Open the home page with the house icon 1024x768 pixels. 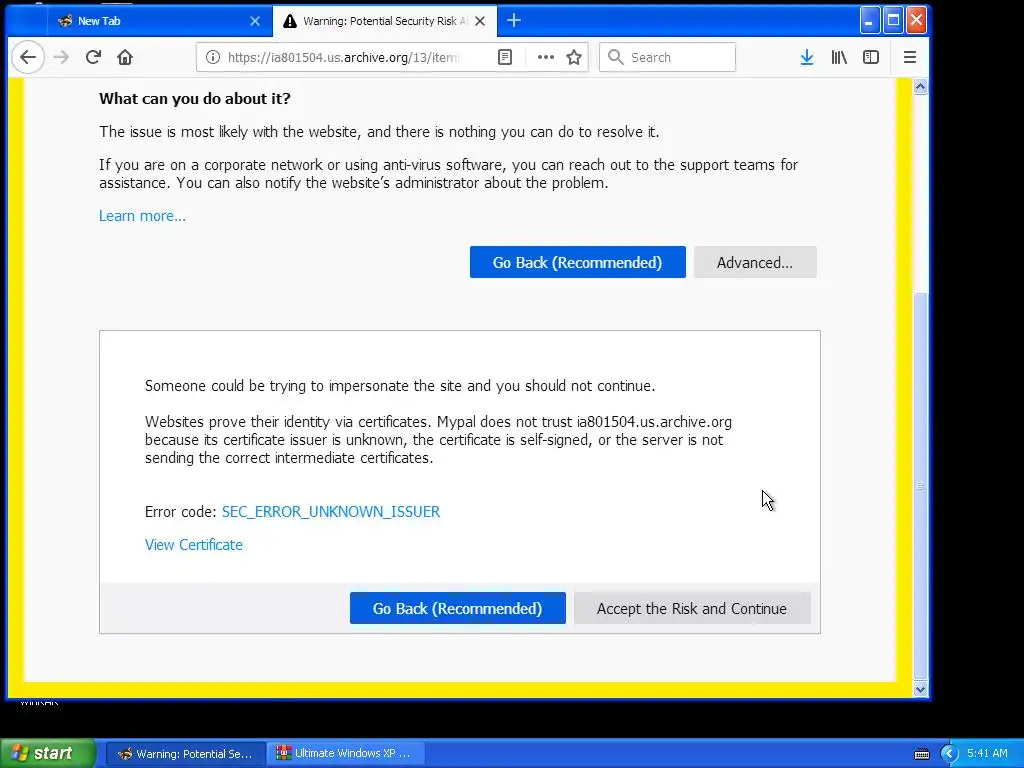click(125, 57)
